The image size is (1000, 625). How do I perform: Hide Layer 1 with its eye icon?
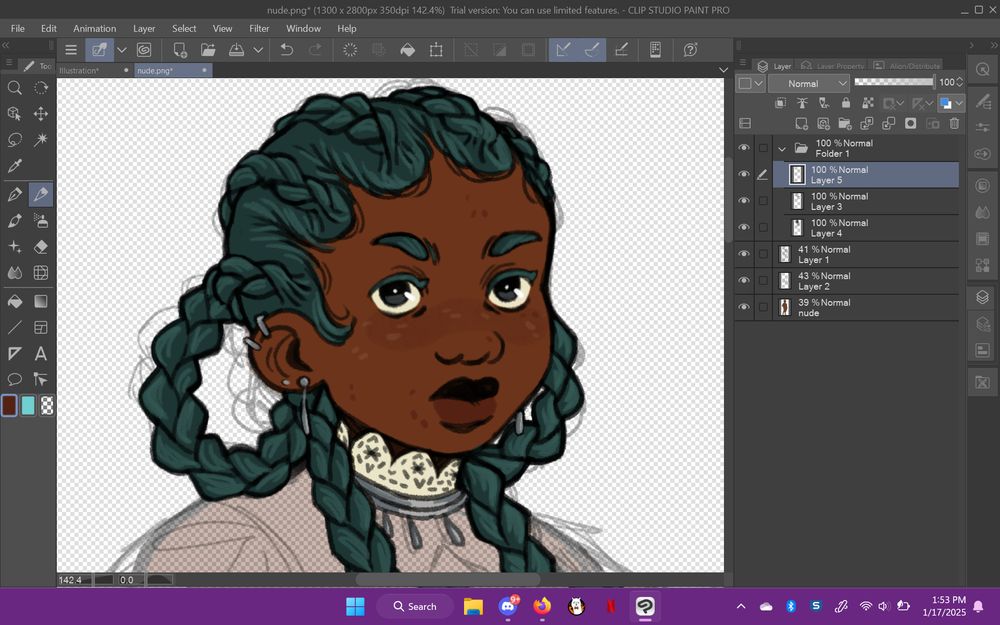(x=744, y=254)
